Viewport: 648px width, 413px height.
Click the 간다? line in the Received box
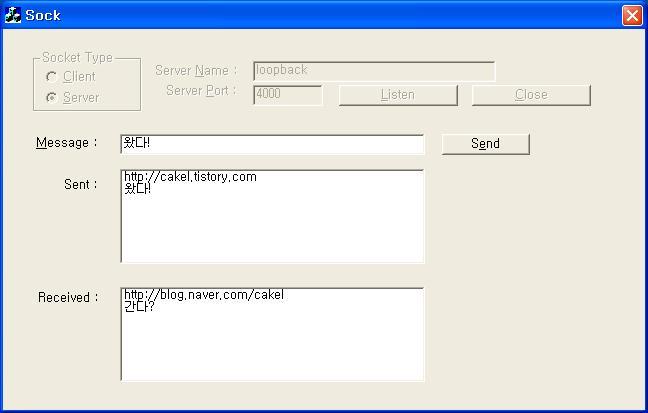139,307
